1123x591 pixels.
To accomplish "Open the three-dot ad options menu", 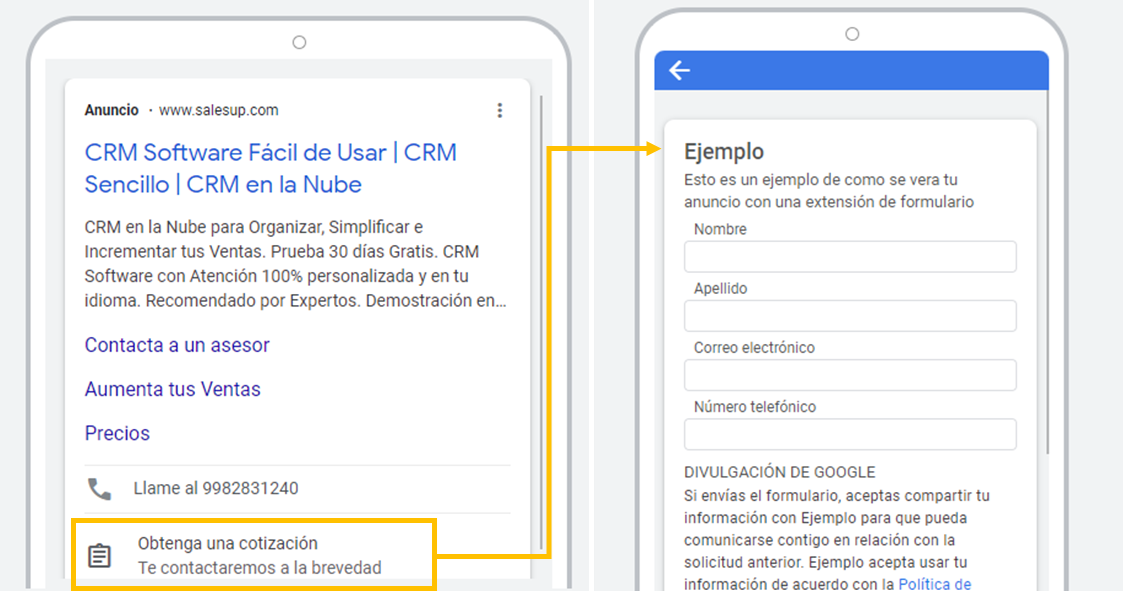I will coord(499,110).
